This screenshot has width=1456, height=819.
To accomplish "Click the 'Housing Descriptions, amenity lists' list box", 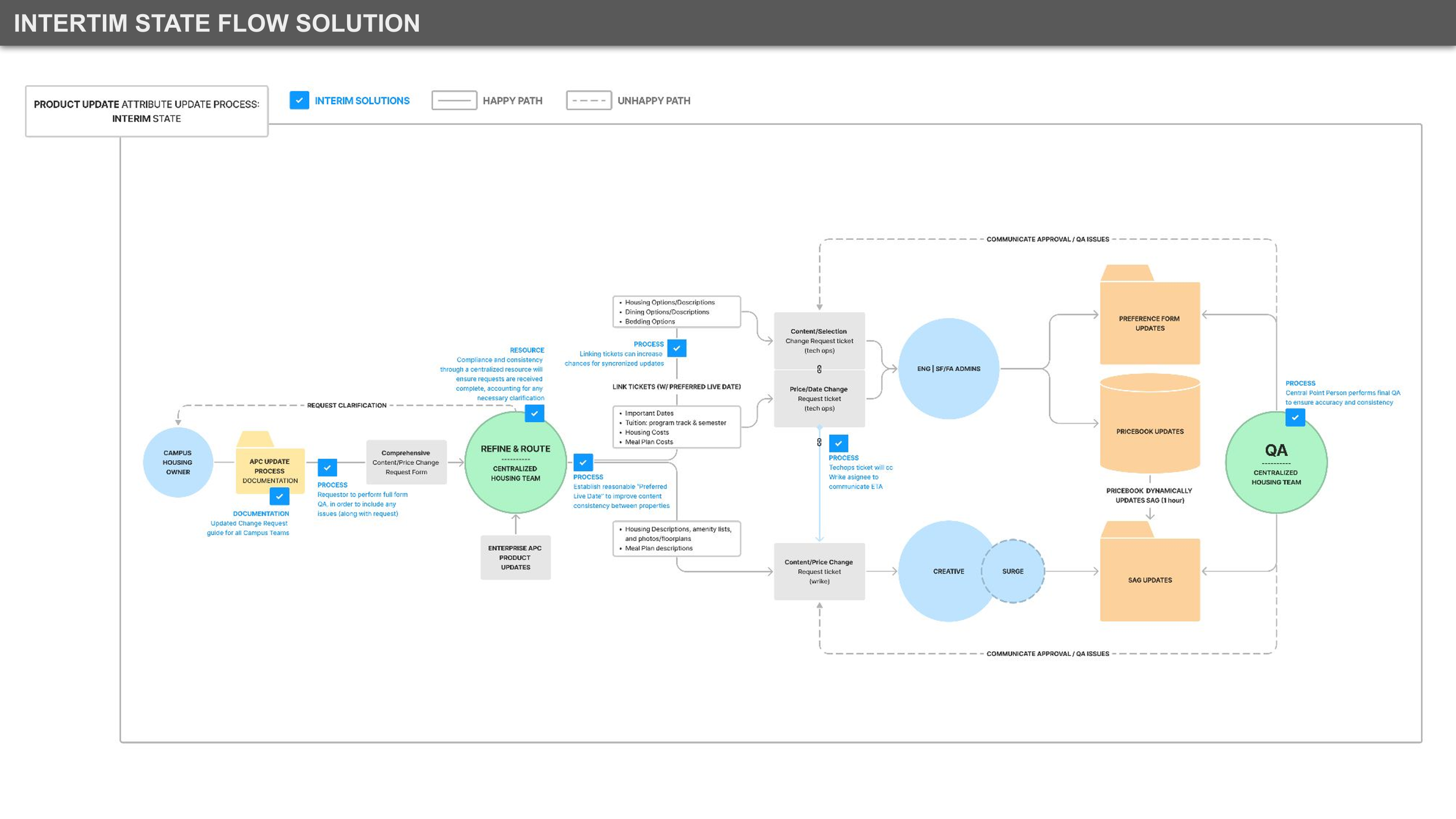I will [677, 539].
